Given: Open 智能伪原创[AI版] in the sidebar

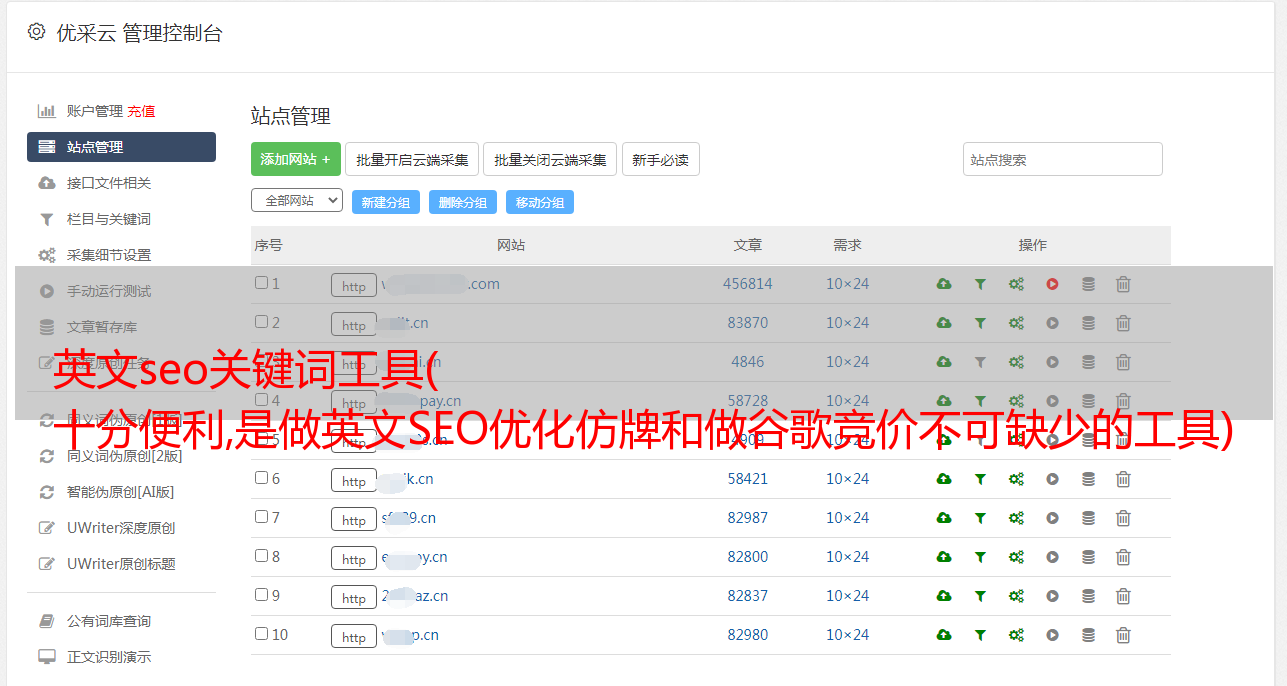Looking at the screenshot, I should tap(121, 492).
